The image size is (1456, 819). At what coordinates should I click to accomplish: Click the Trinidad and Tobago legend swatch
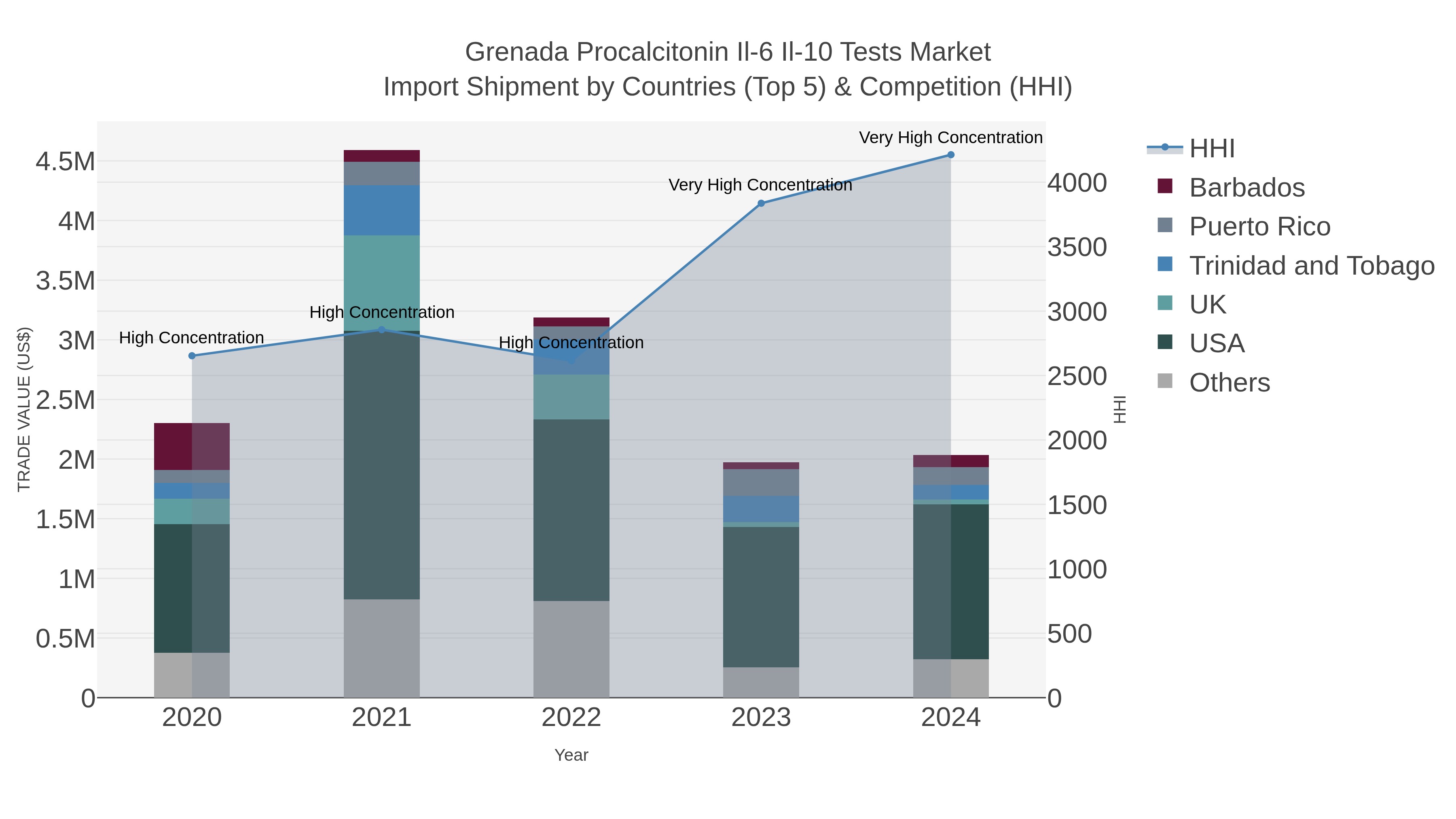(x=1165, y=265)
